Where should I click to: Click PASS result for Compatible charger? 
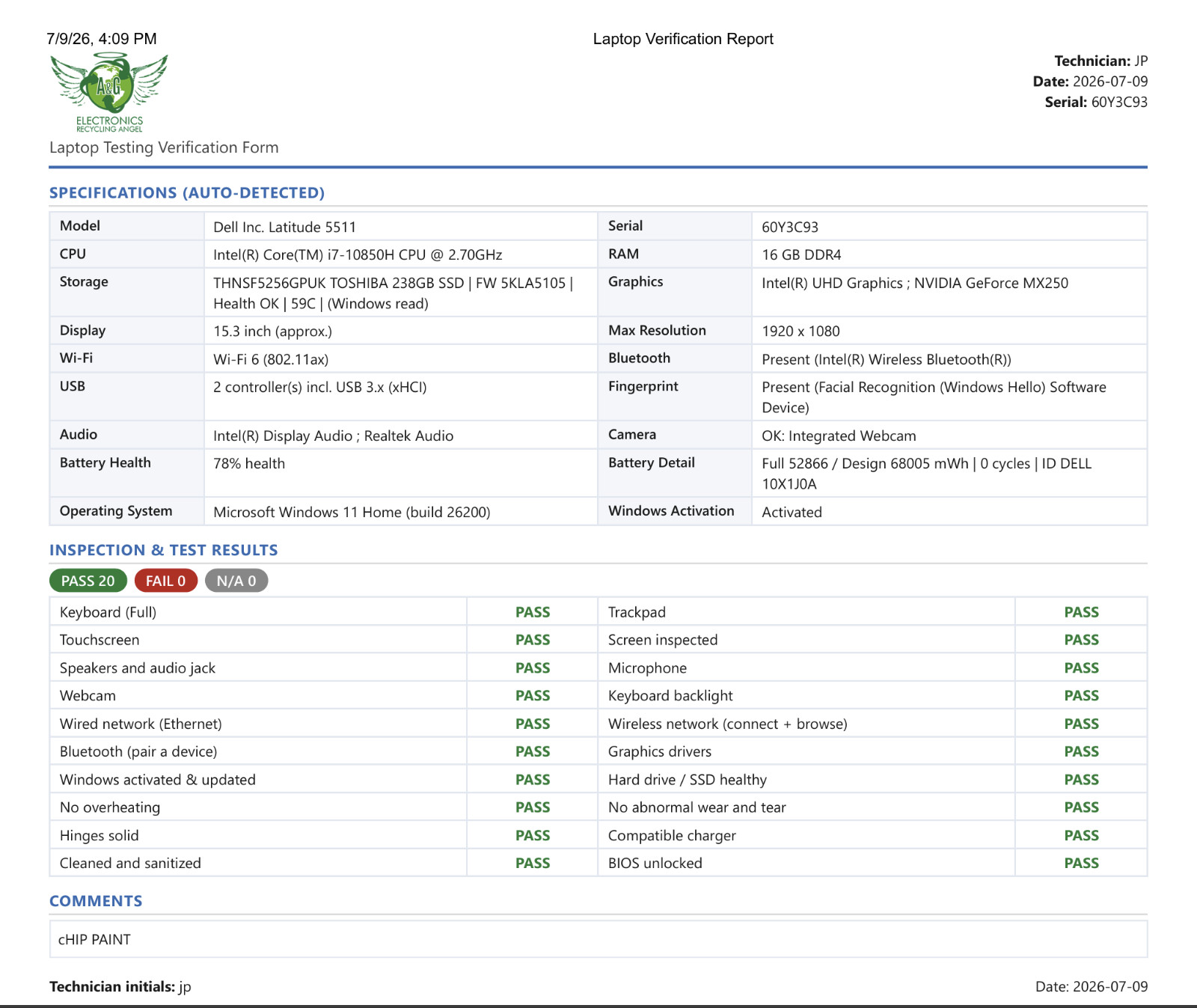coord(1082,835)
